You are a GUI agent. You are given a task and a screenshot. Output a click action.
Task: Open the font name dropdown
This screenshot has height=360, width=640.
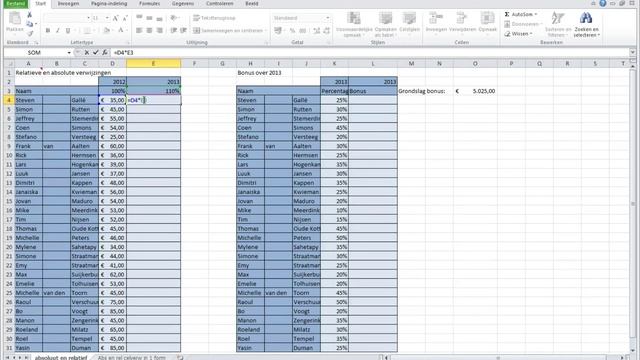tap(88, 18)
